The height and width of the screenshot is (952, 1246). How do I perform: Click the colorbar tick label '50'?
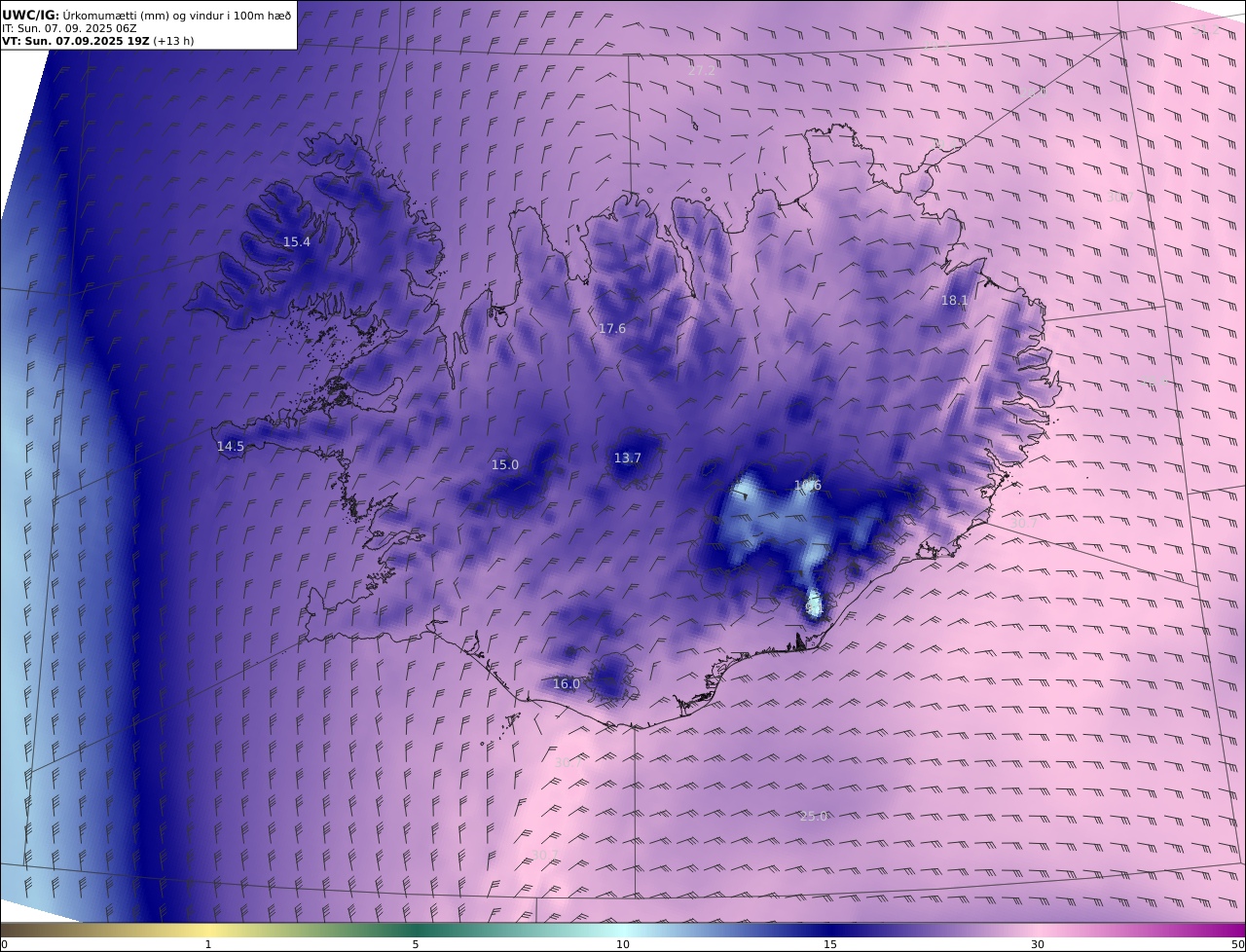coord(1238,944)
